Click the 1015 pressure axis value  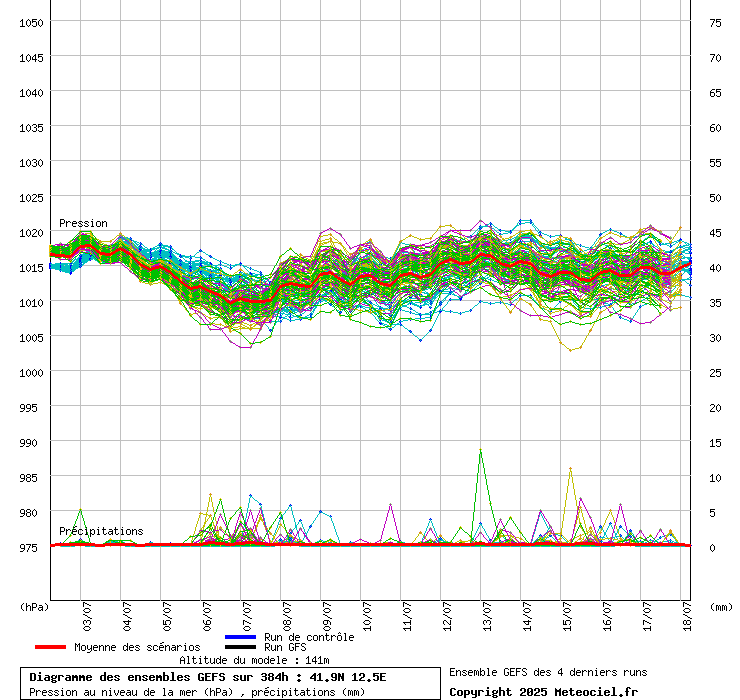31,268
